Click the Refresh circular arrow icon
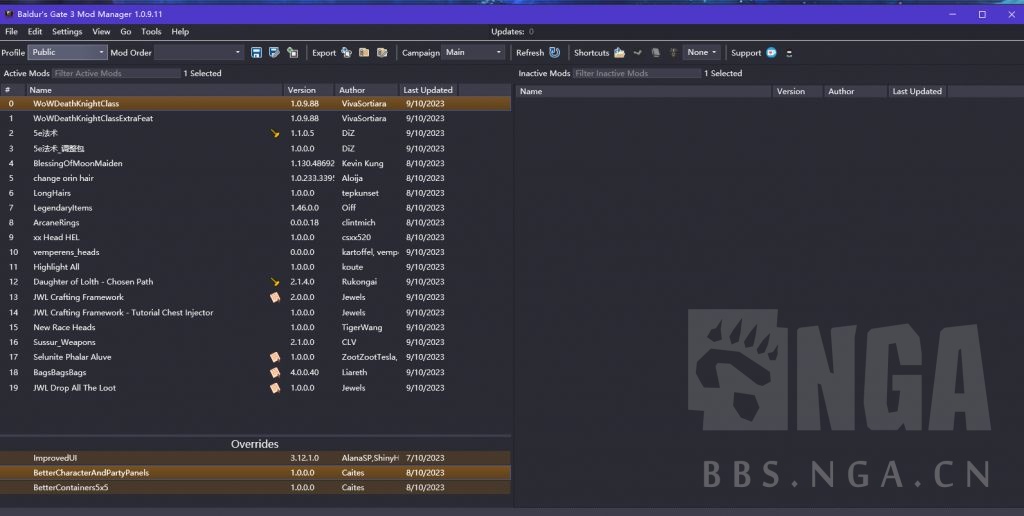The width and height of the screenshot is (1024, 516). pos(554,52)
